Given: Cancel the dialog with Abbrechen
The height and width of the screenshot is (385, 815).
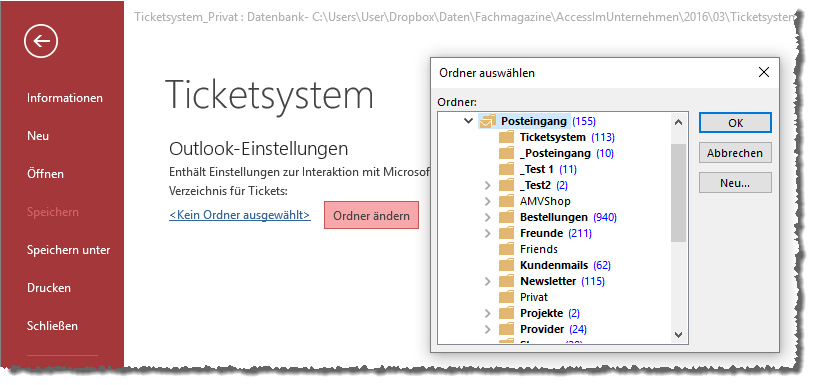Looking at the screenshot, I should tap(735, 153).
